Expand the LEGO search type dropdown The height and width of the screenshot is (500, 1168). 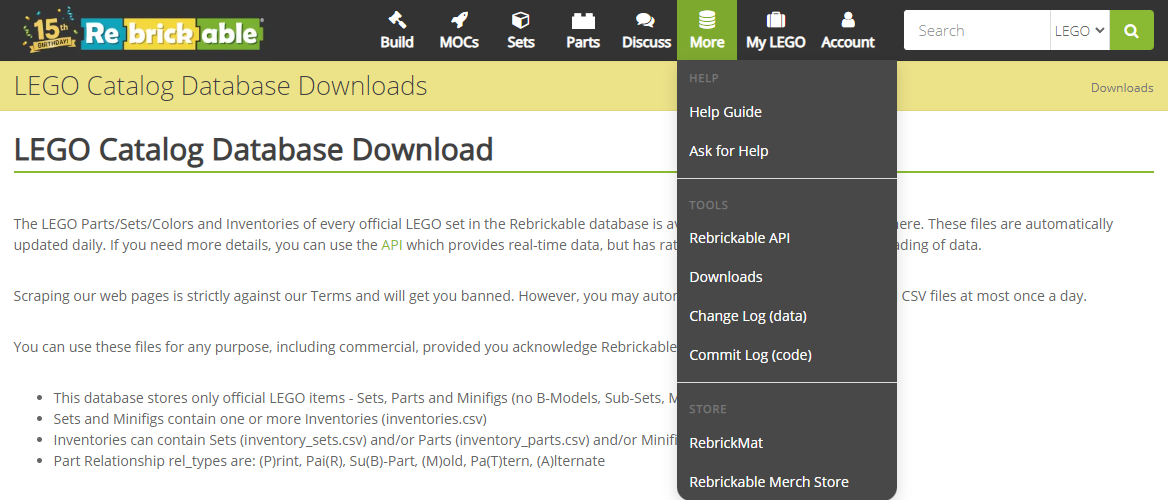coord(1080,31)
